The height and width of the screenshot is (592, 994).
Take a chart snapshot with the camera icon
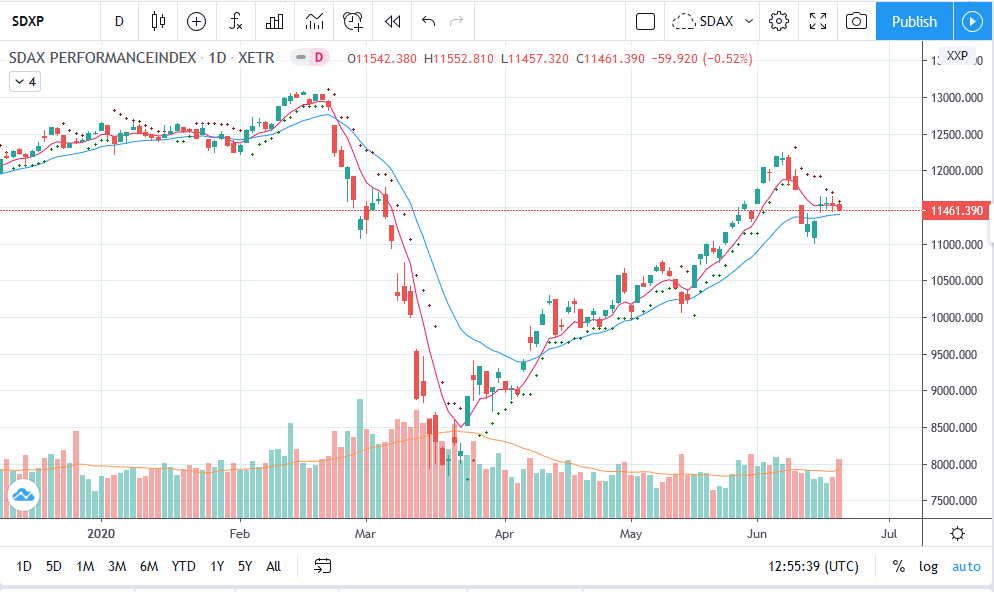pos(856,21)
